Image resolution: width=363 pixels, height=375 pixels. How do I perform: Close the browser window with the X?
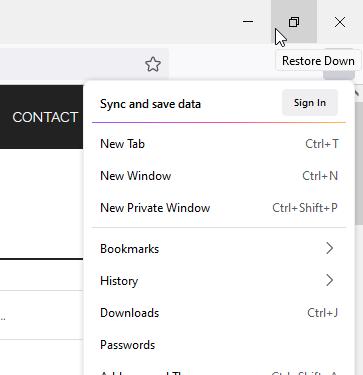(x=340, y=22)
